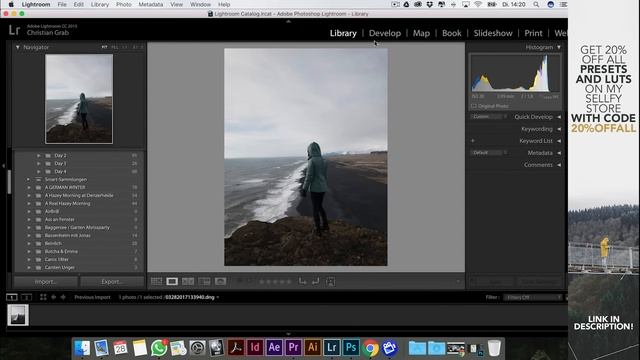Open the Filters Off dropdown
Viewport: 640px width, 360px height.
click(533, 297)
